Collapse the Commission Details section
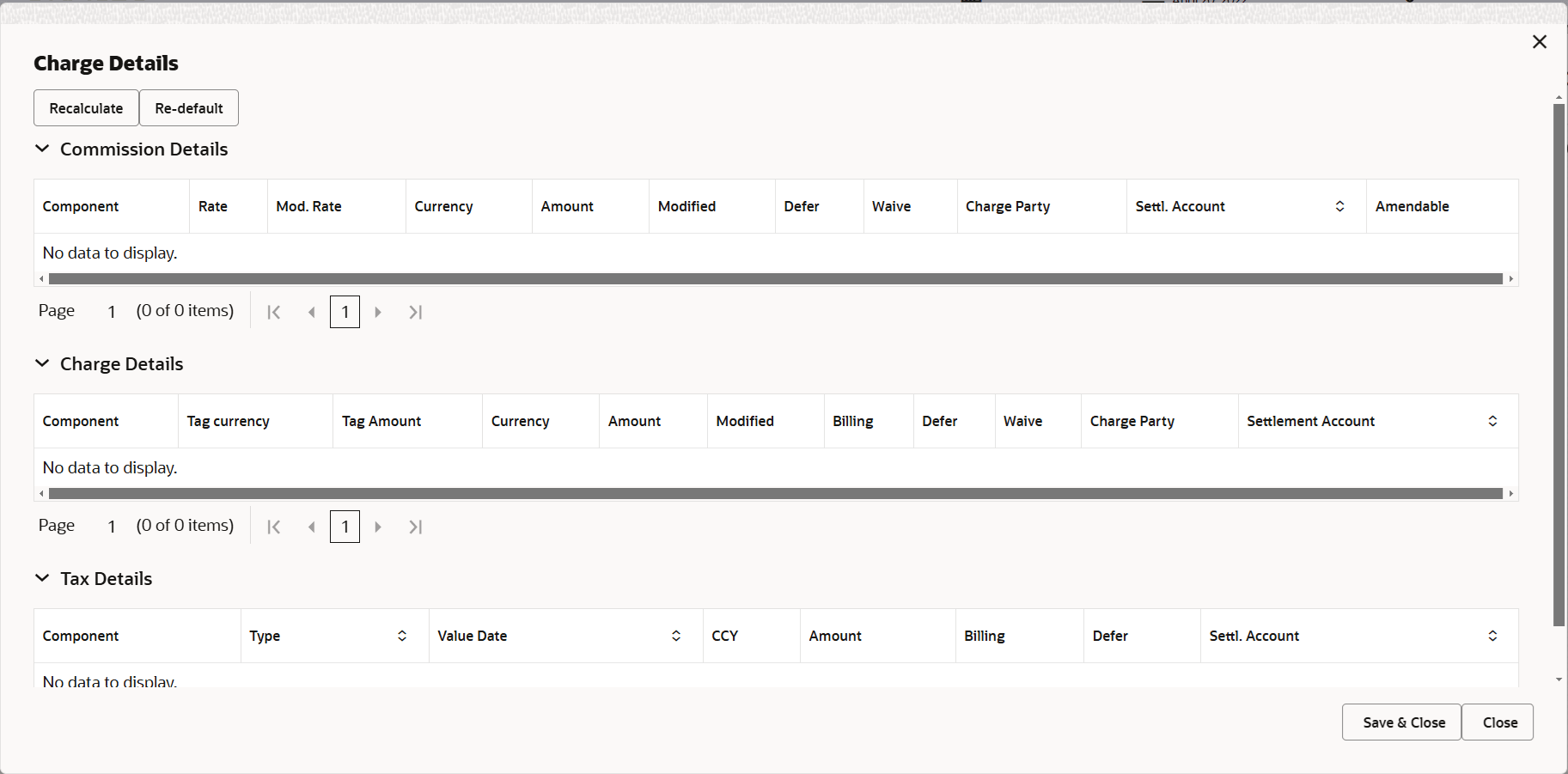This screenshot has height=774, width=1568. coord(43,148)
